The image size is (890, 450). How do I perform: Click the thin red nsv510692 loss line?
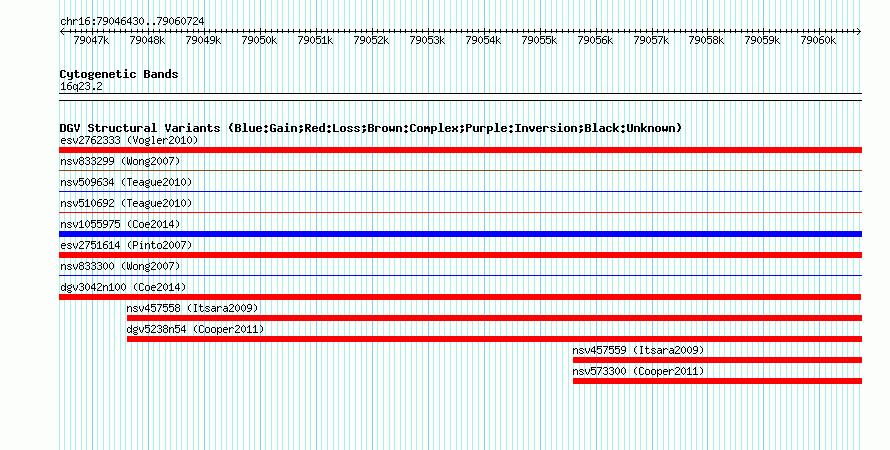tap(460, 212)
